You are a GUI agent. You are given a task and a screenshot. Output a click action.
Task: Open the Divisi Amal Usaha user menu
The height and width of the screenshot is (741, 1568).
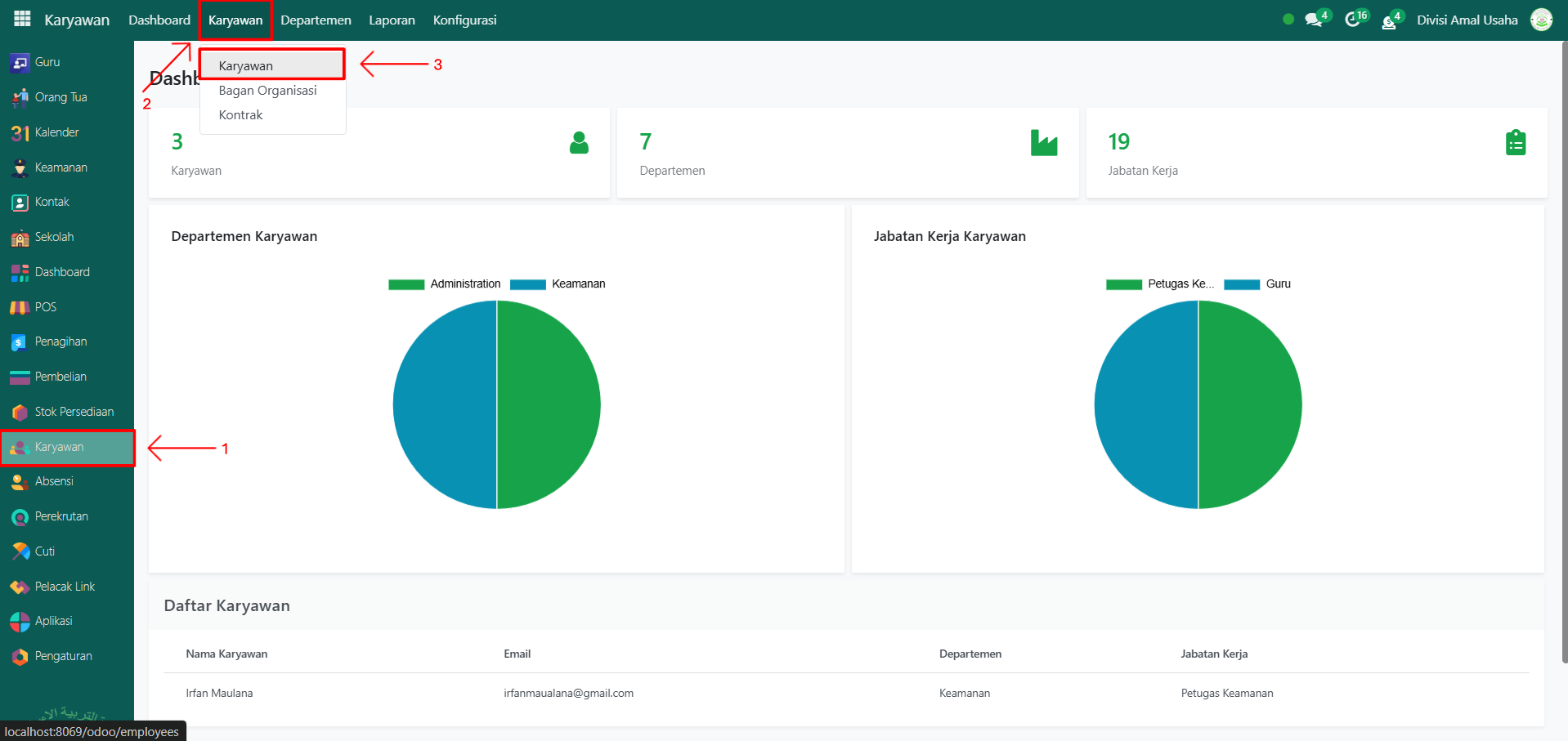point(1467,20)
